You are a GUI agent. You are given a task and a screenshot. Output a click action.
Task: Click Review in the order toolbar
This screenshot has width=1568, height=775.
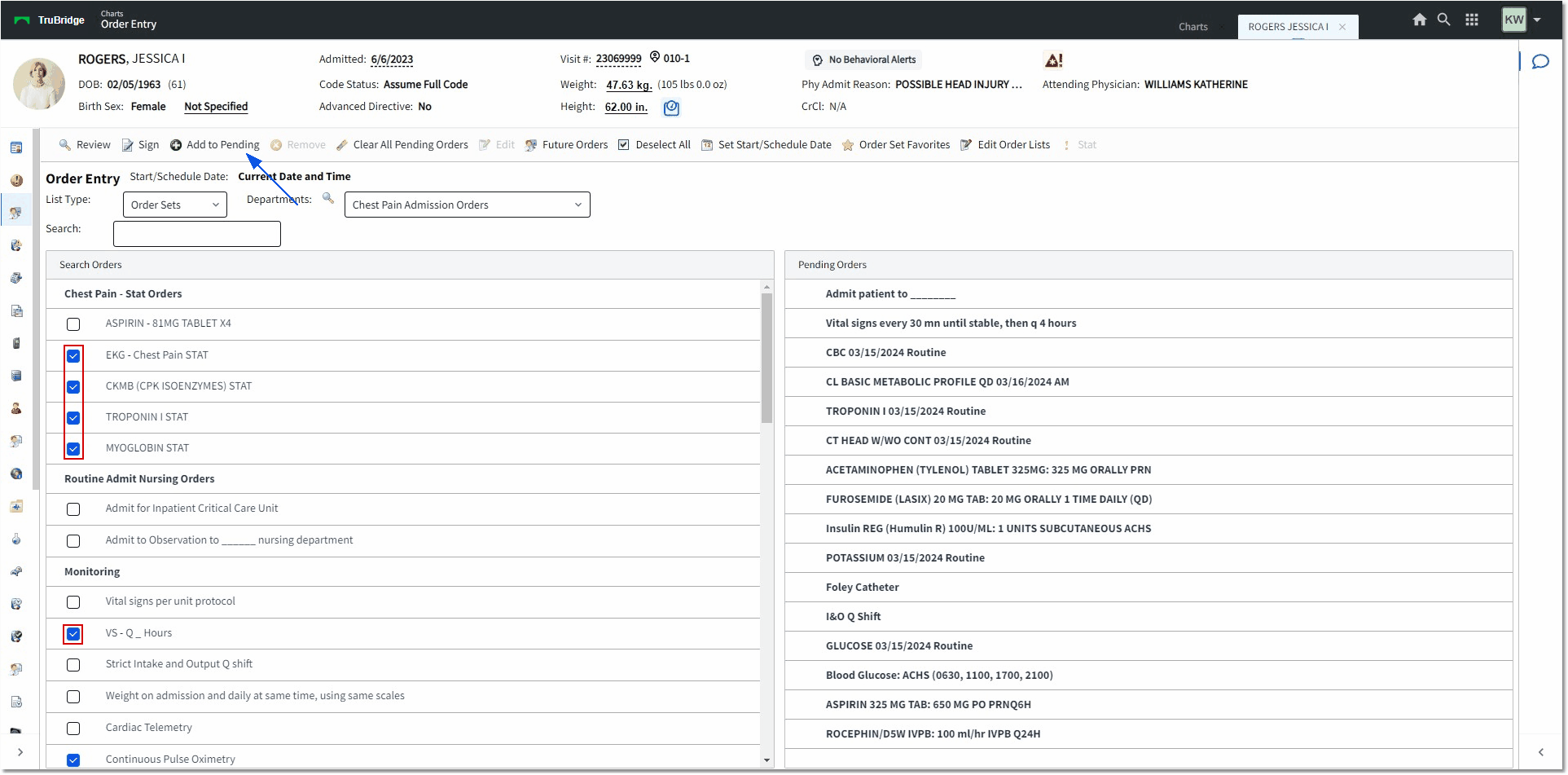tap(85, 145)
